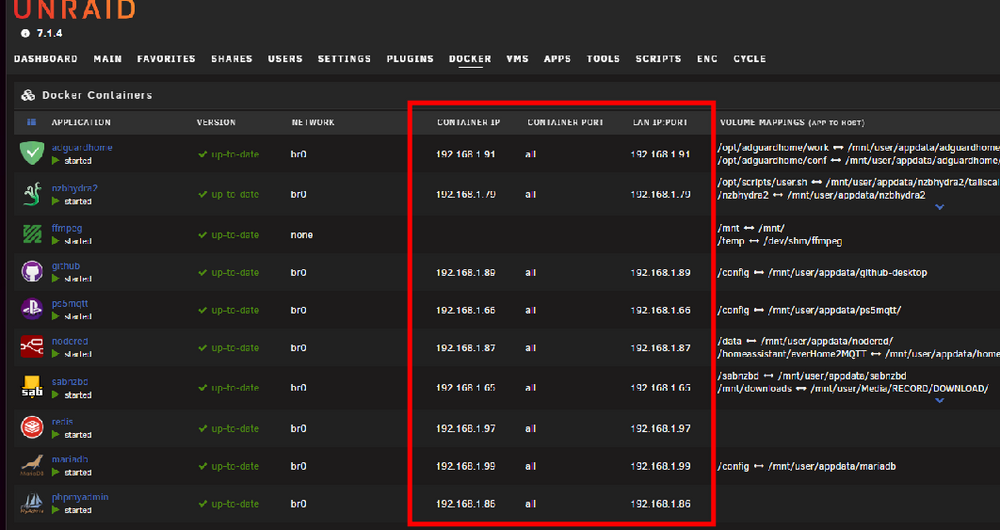Open the github container link
This screenshot has width=1000, height=530.
(66, 266)
